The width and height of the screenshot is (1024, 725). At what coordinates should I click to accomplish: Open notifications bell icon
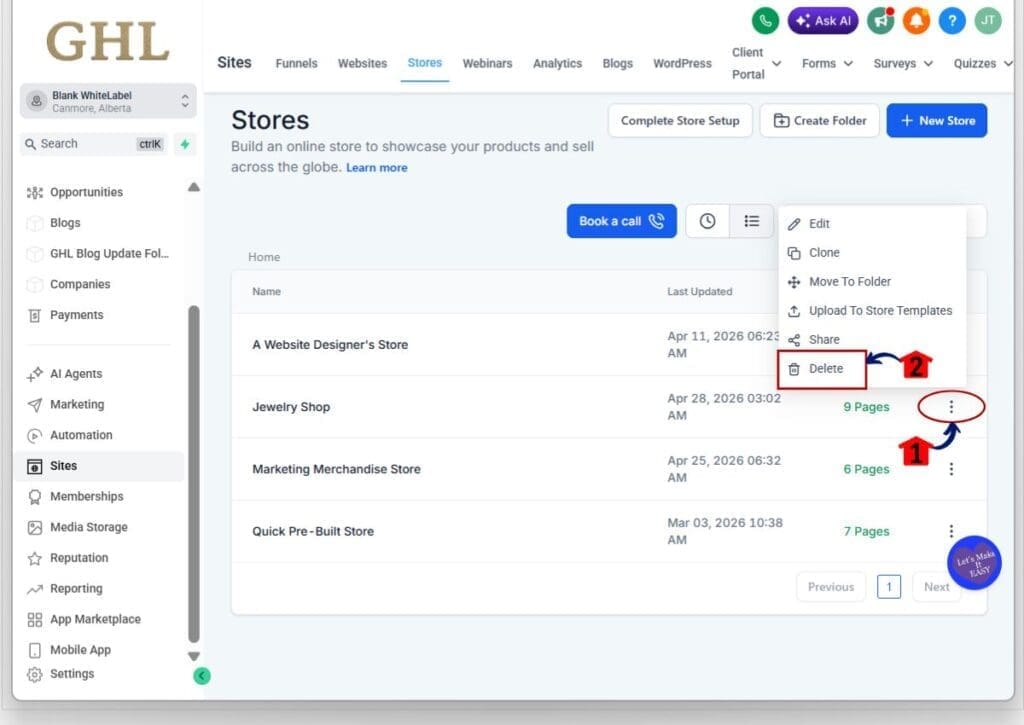pos(916,20)
